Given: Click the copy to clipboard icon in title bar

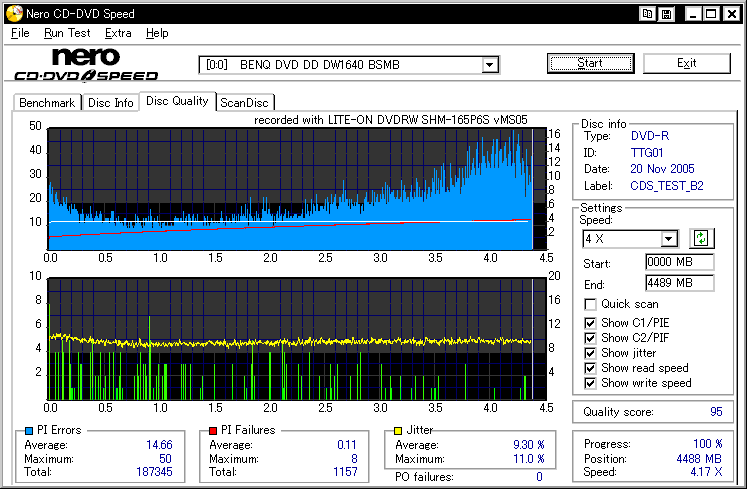Looking at the screenshot, I should (648, 14).
